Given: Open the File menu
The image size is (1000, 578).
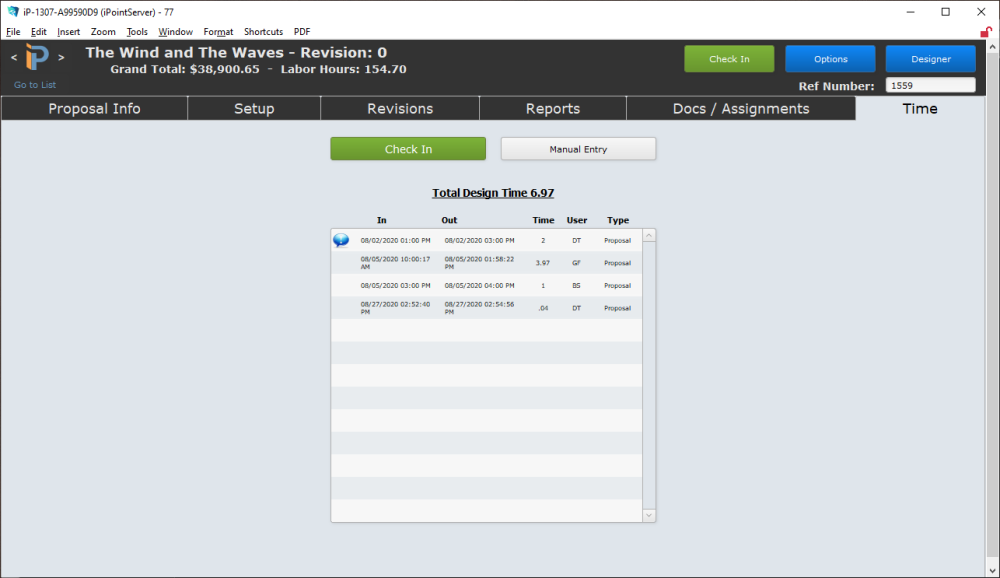Looking at the screenshot, I should [13, 31].
